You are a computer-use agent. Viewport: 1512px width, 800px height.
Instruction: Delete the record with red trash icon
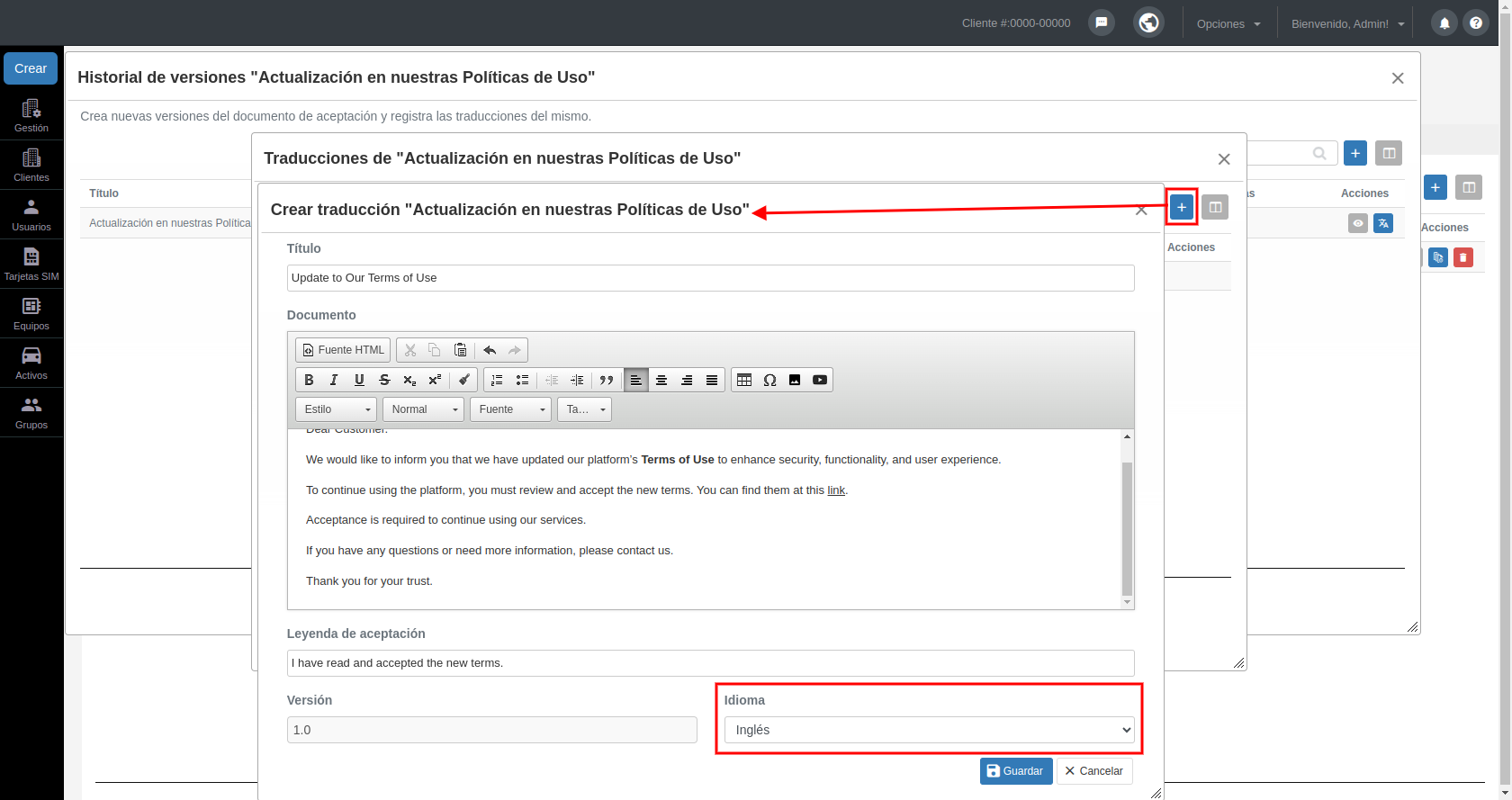[1463, 257]
